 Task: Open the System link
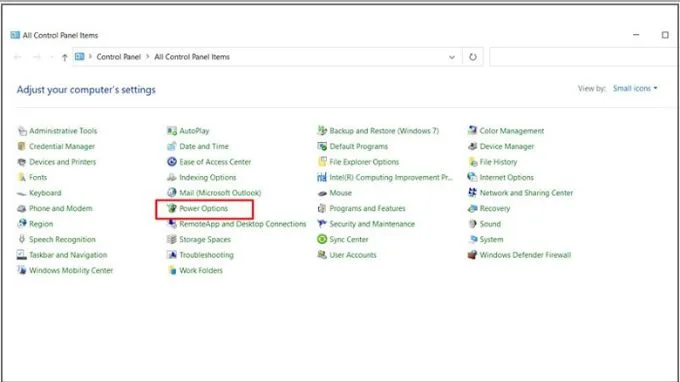pos(491,239)
